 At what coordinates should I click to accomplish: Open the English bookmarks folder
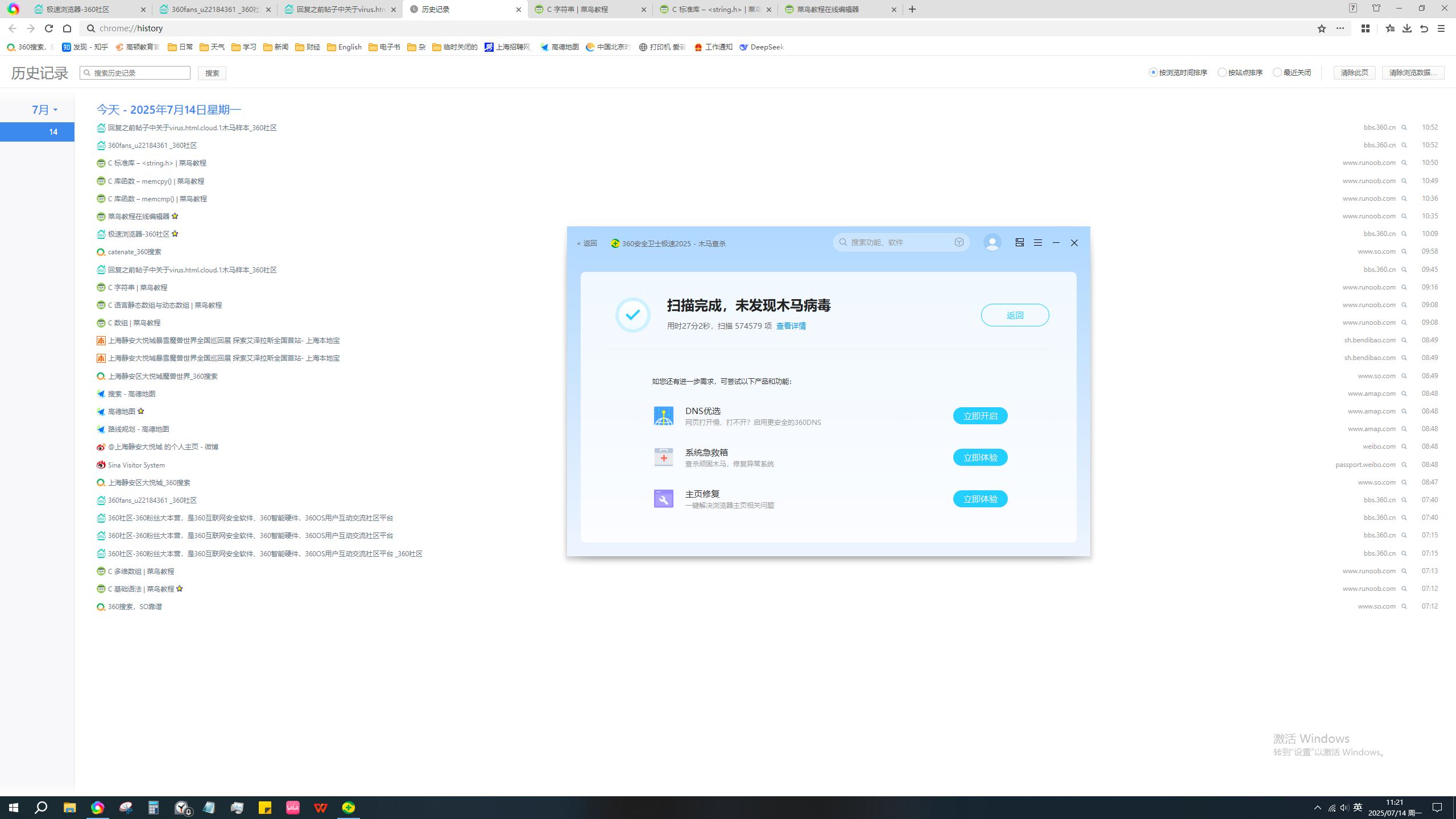[345, 47]
